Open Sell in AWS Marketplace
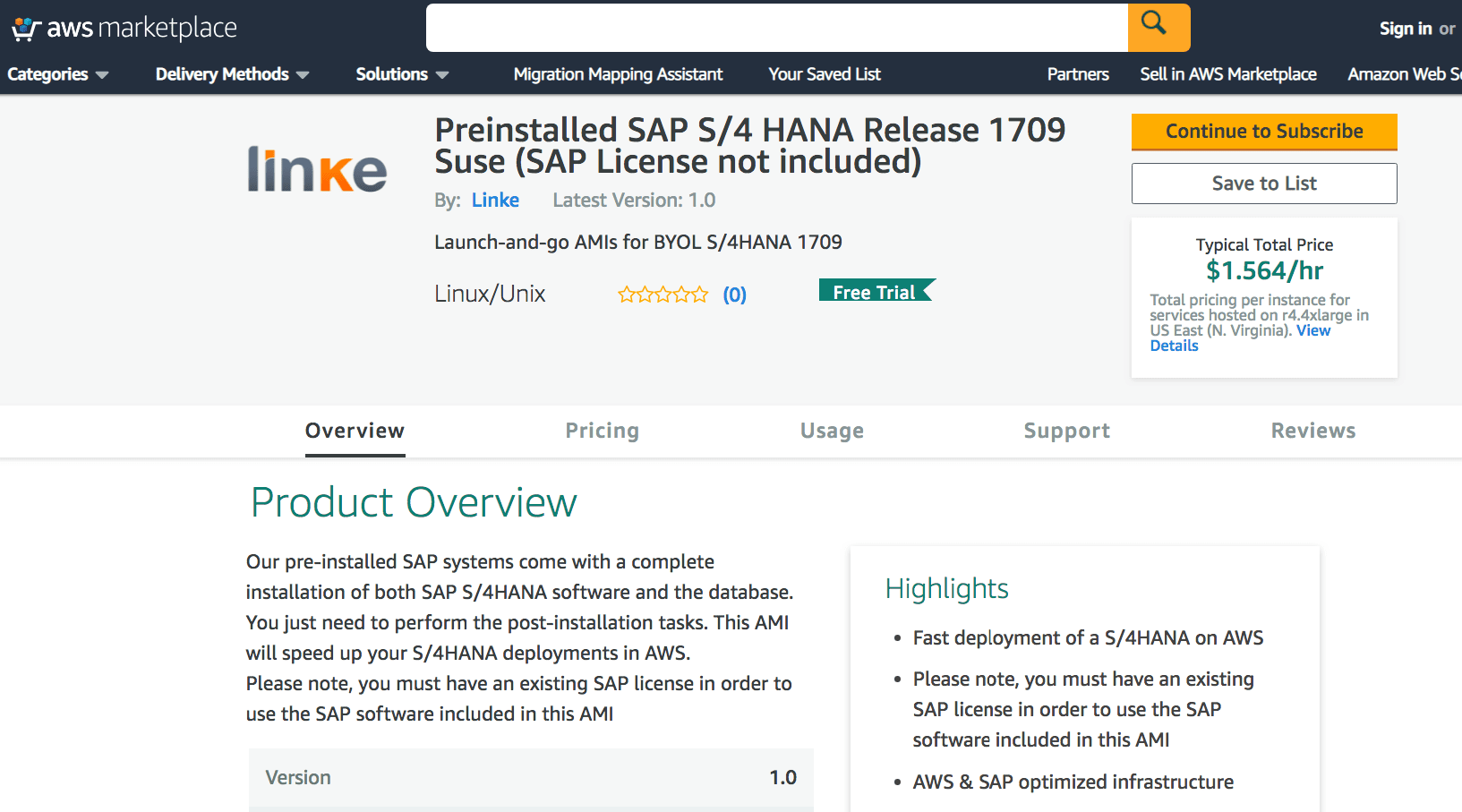Screen dimensions: 1462x812 [x=1228, y=74]
